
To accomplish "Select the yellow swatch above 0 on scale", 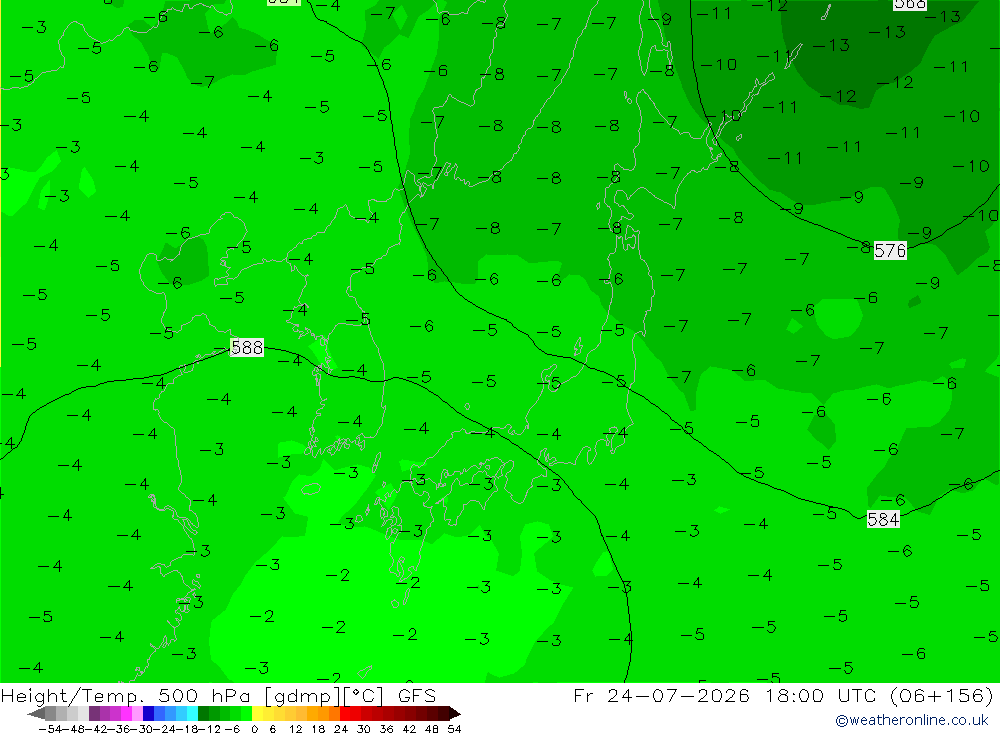I will [x=258, y=713].
